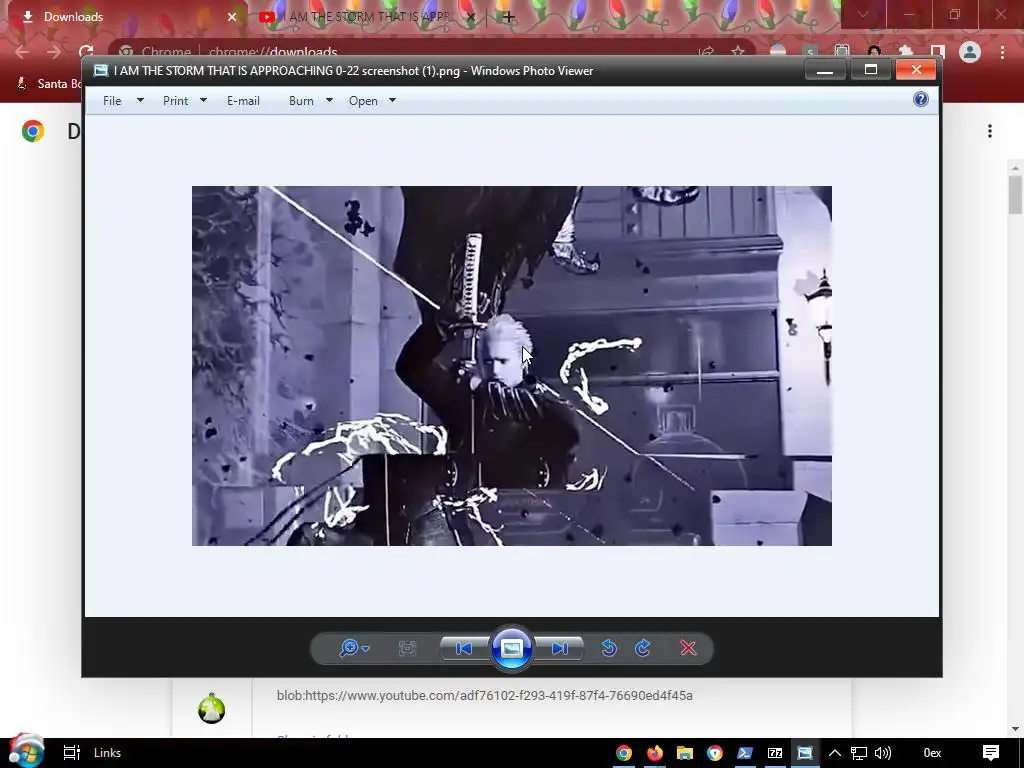Play the slide show in Photo Viewer
The image size is (1024, 768).
click(512, 648)
